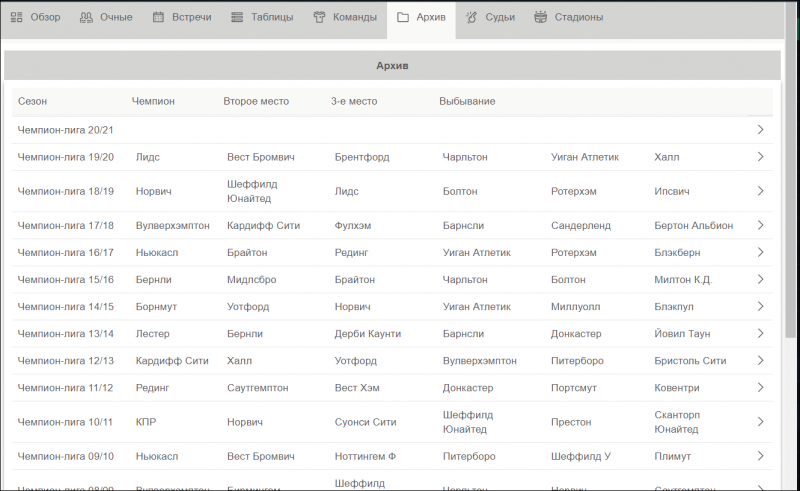Viewport: 800px width, 491px height.
Task: Open the Чемпион-лига 19/20 season link
Action: point(65,157)
